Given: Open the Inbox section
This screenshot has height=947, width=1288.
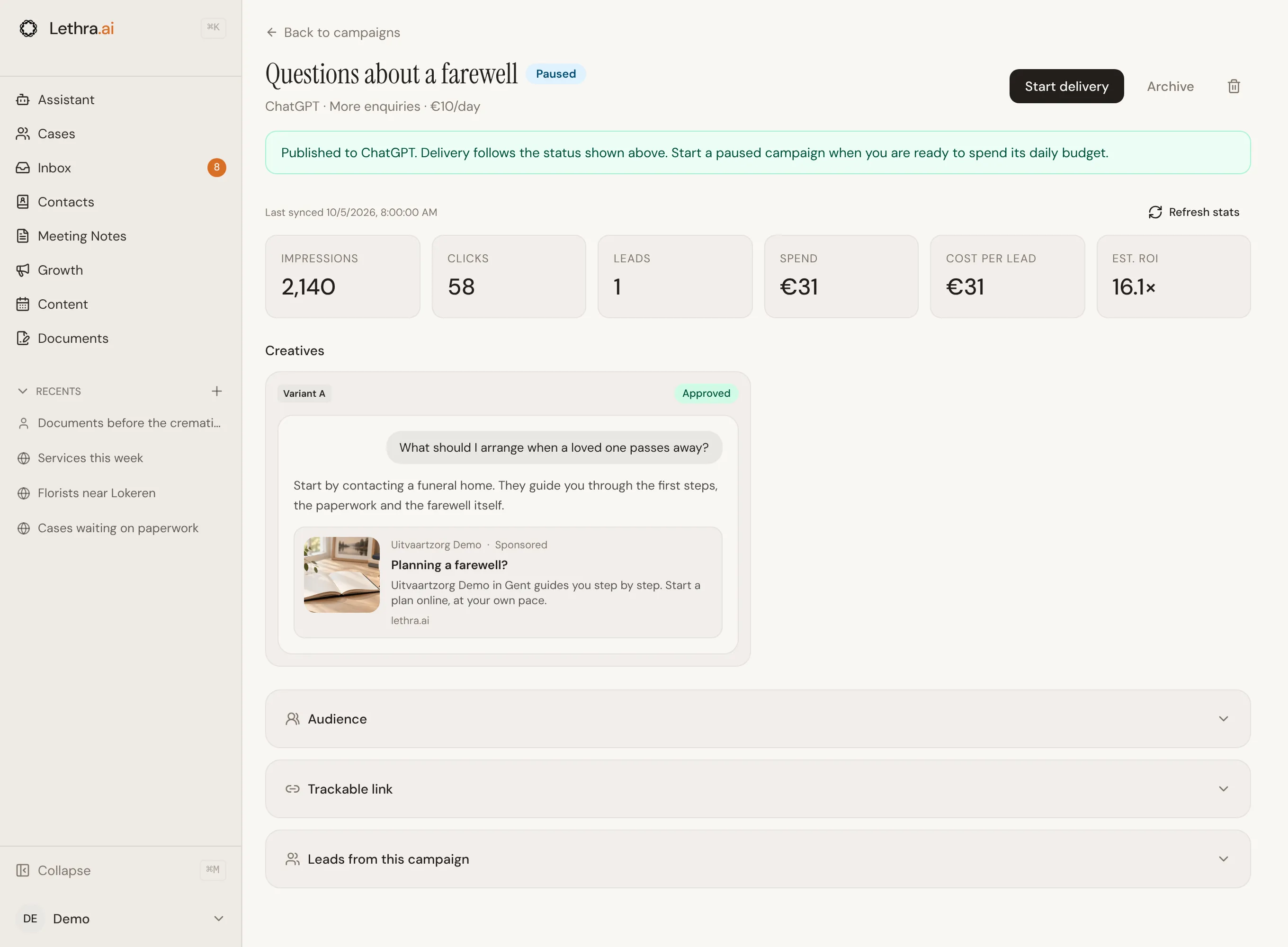Looking at the screenshot, I should [x=120, y=168].
